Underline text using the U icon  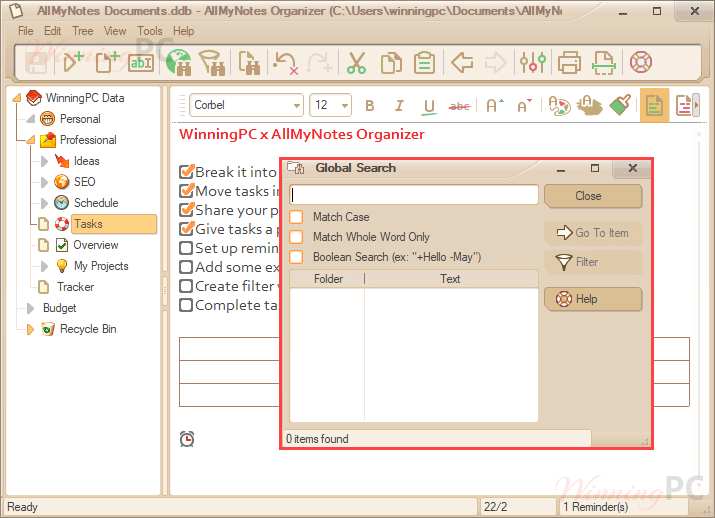point(429,107)
